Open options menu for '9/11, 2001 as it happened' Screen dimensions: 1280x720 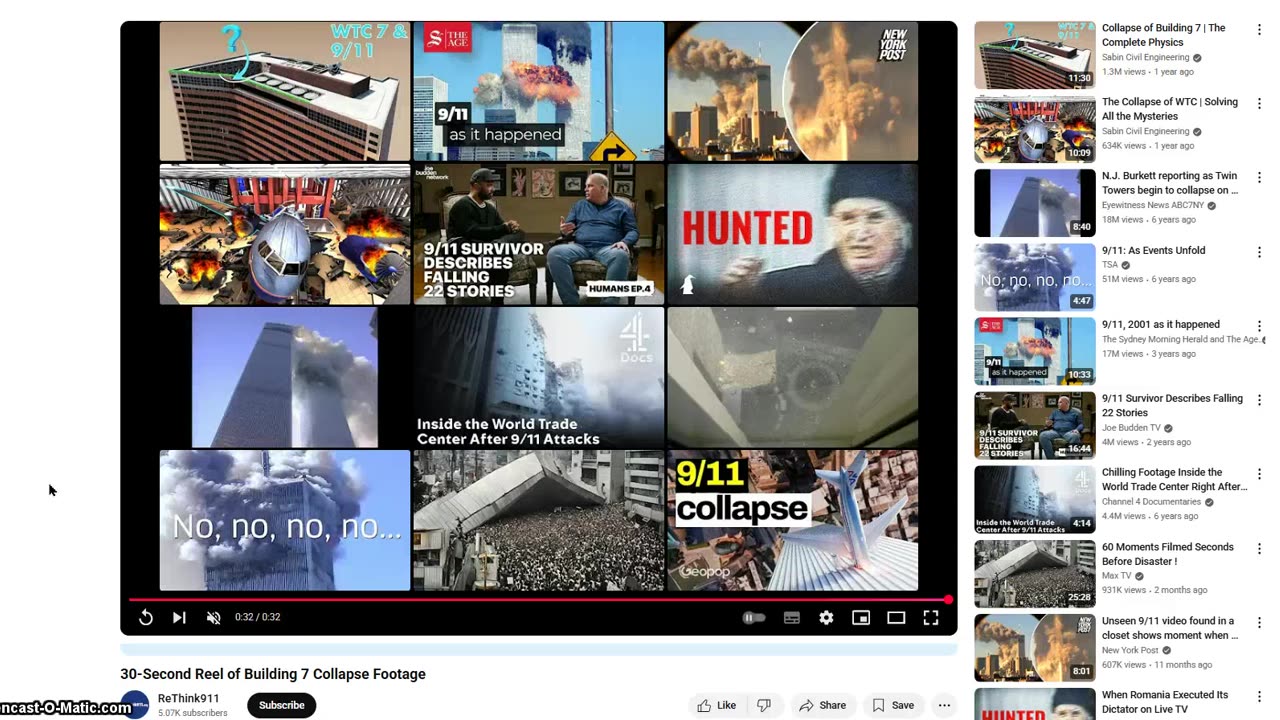click(1259, 326)
